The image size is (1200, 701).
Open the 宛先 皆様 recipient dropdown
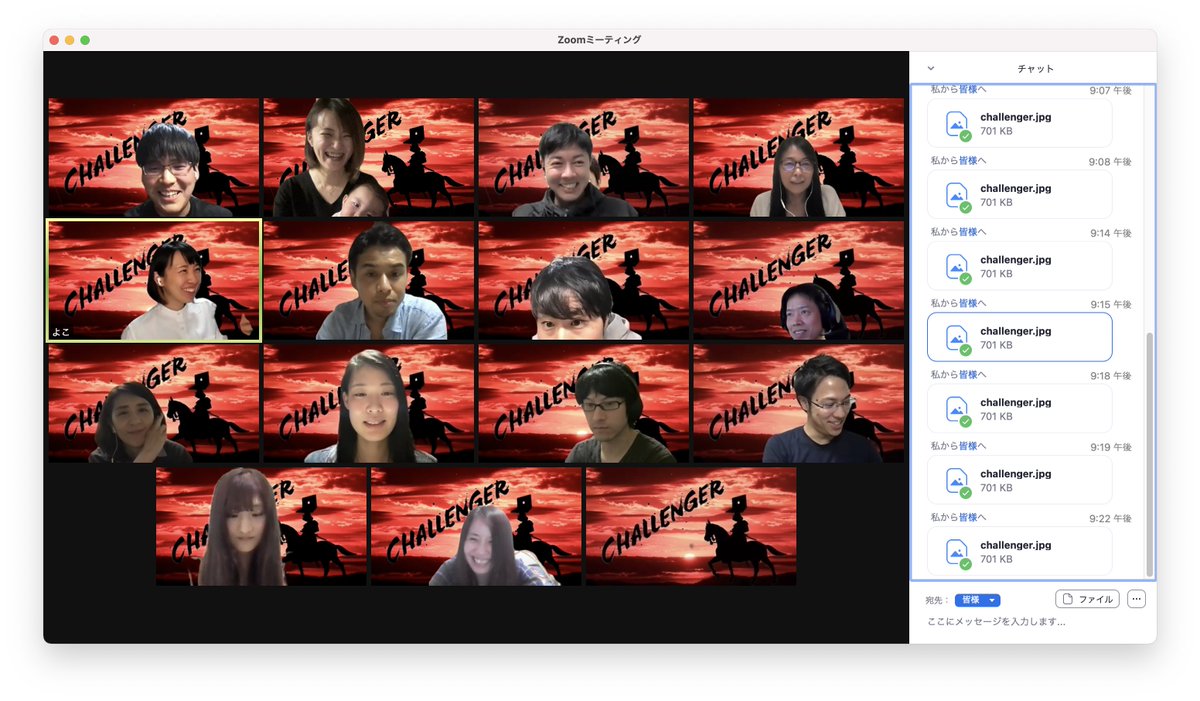pos(977,600)
